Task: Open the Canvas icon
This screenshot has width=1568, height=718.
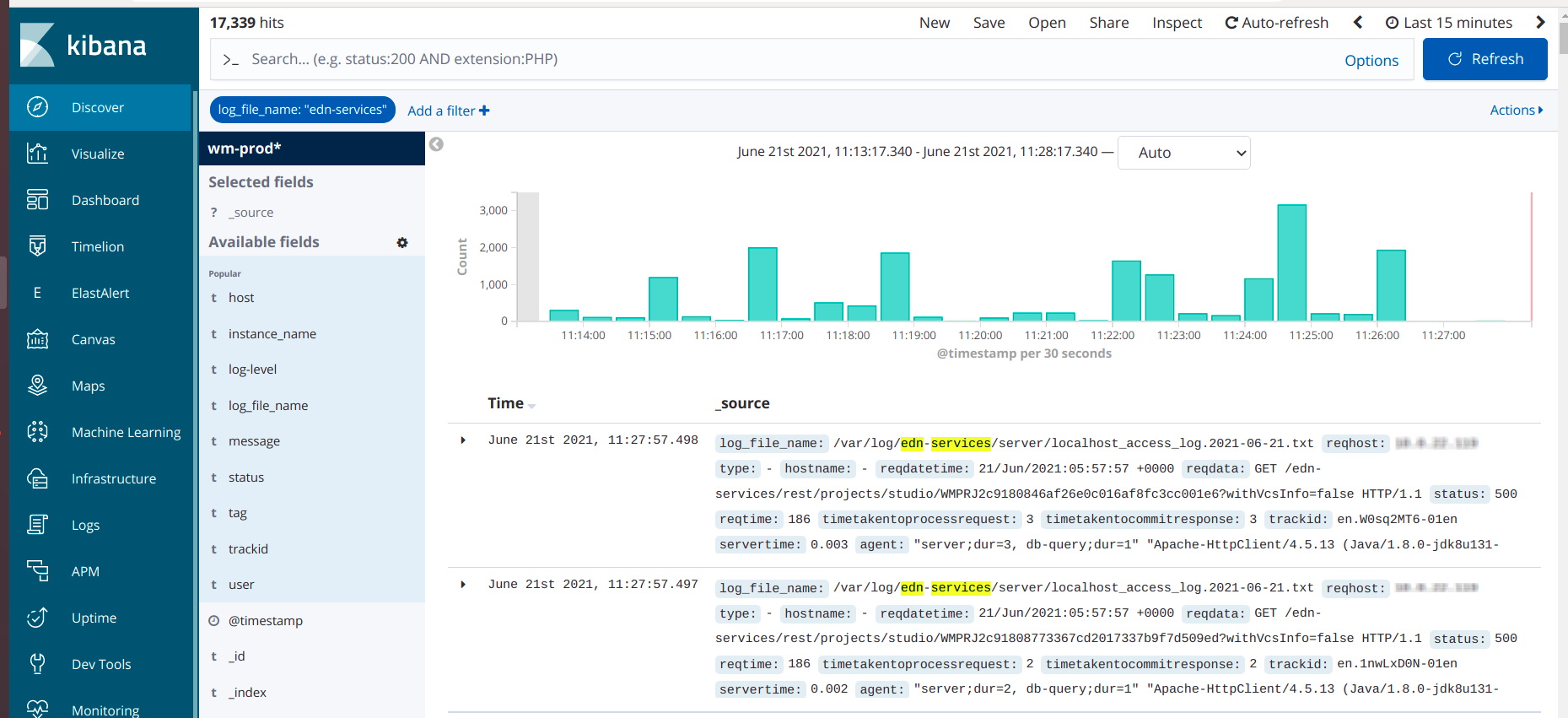Action: point(37,339)
